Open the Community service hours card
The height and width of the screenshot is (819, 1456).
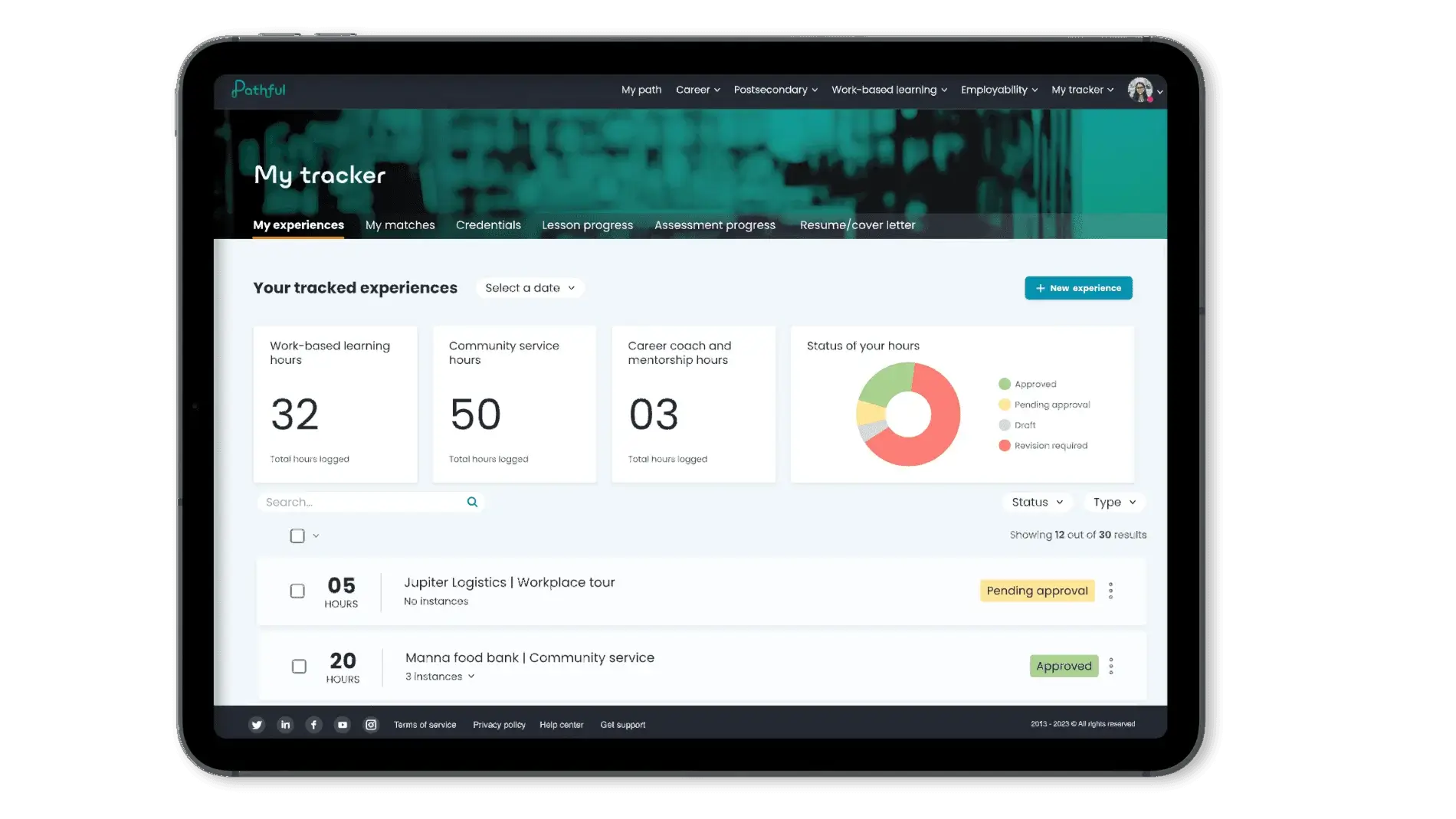514,404
